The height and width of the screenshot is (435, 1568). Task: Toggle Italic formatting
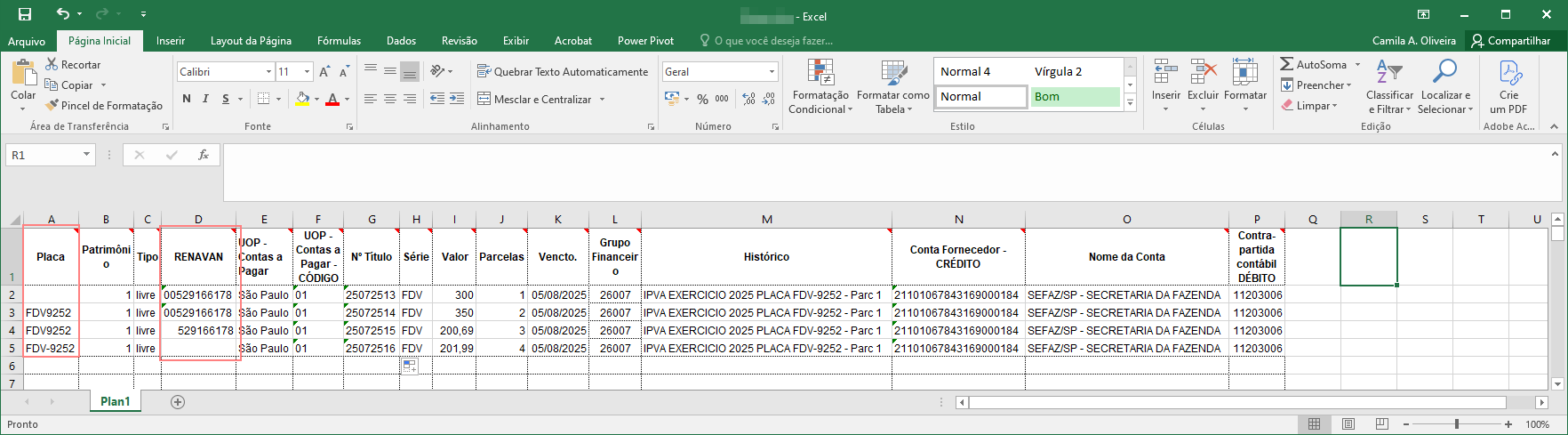click(205, 99)
